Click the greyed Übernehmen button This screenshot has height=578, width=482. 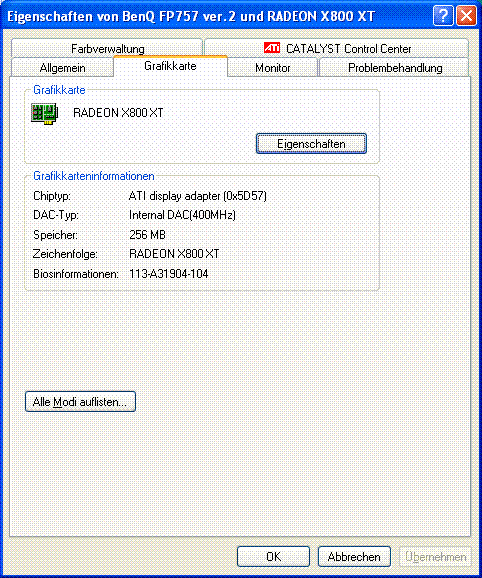[x=436, y=557]
